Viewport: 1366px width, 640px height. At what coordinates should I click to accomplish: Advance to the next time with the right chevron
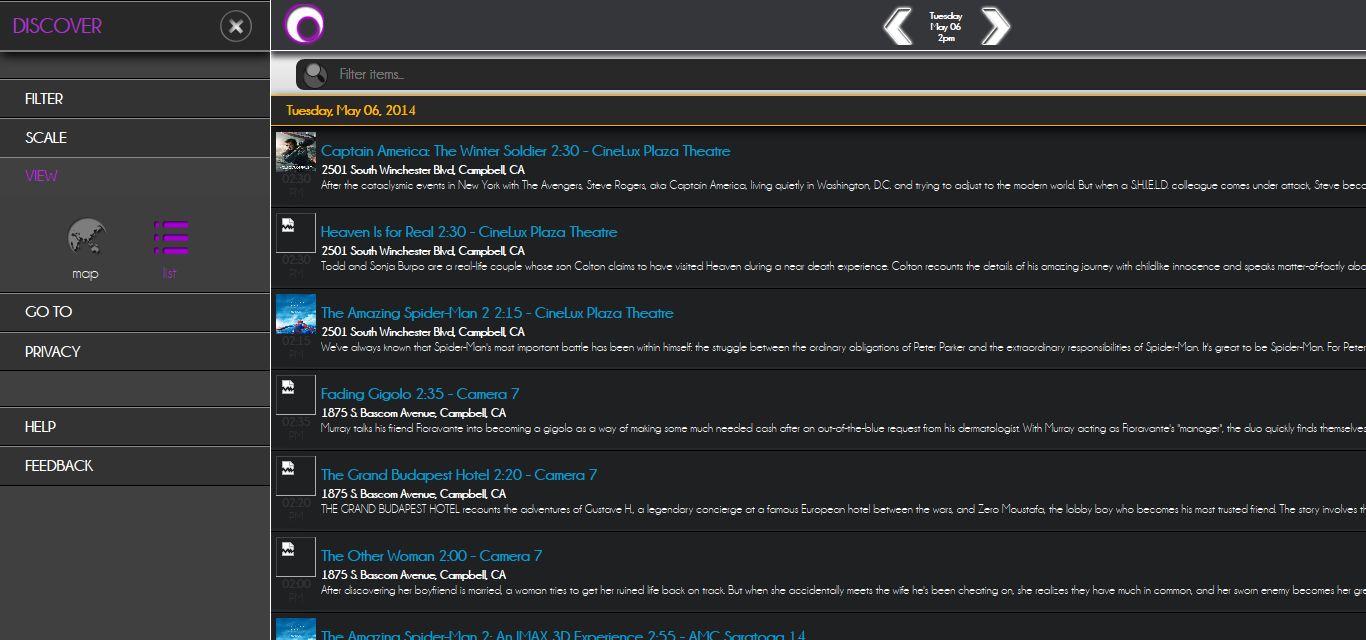coord(995,26)
